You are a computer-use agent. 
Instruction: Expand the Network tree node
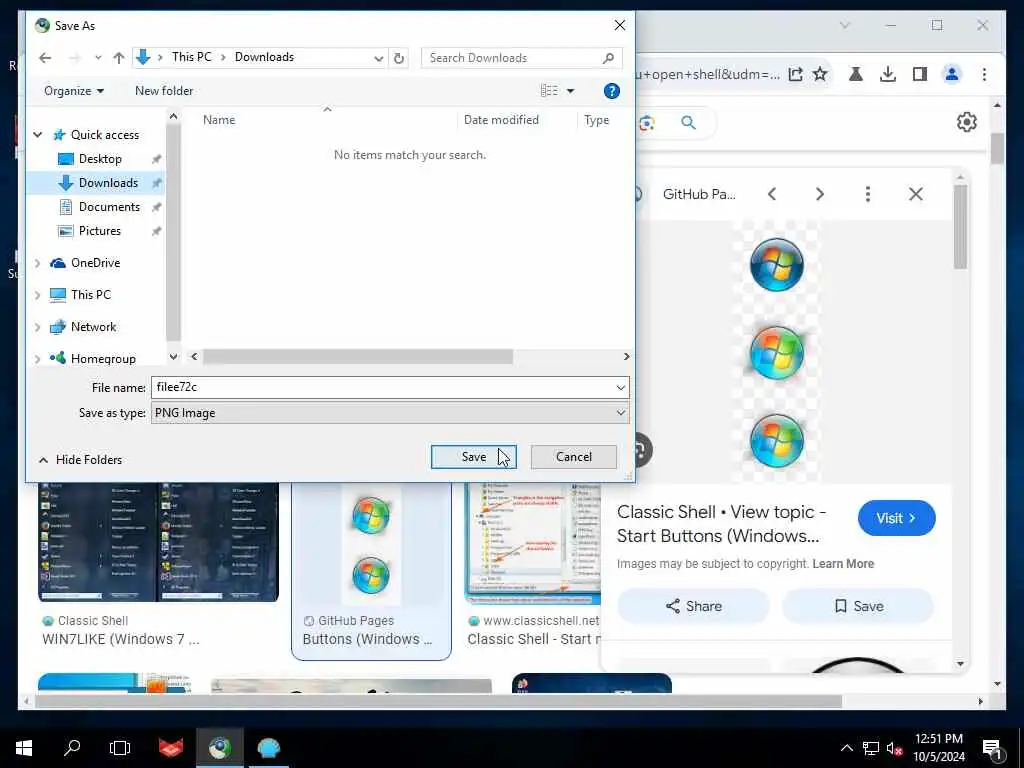click(37, 327)
